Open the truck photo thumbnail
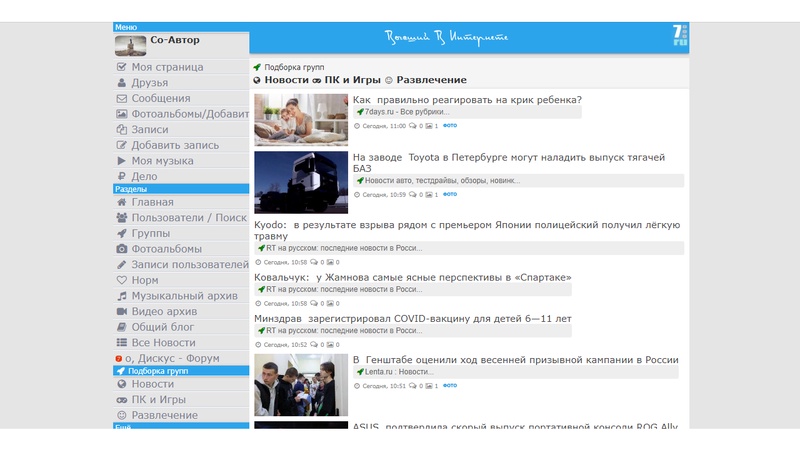This screenshot has height=450, width=800. click(301, 182)
